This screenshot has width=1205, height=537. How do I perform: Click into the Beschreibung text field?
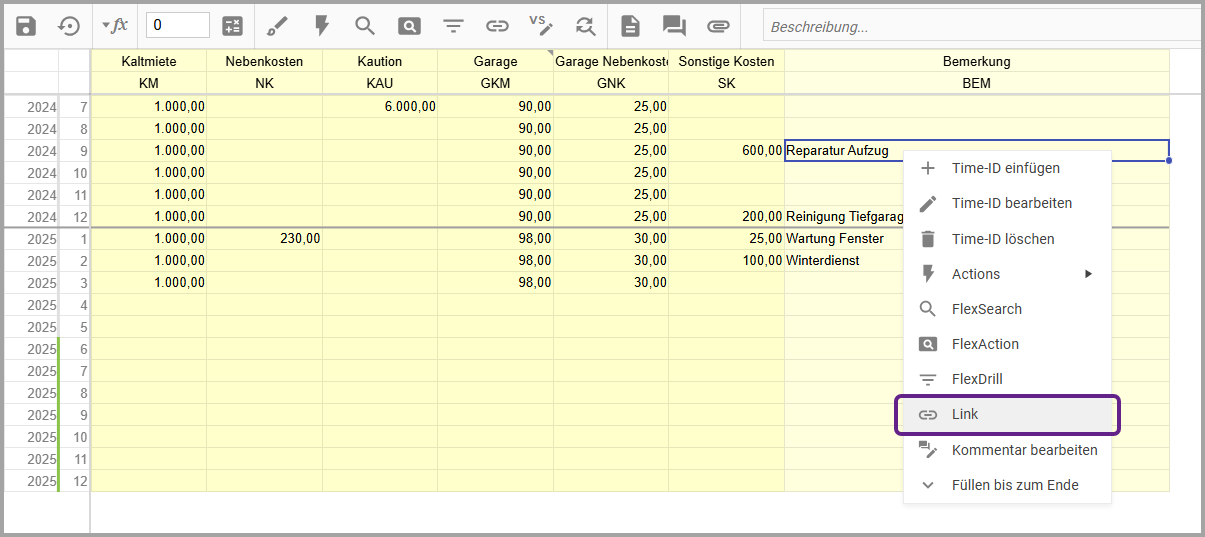[x=980, y=27]
